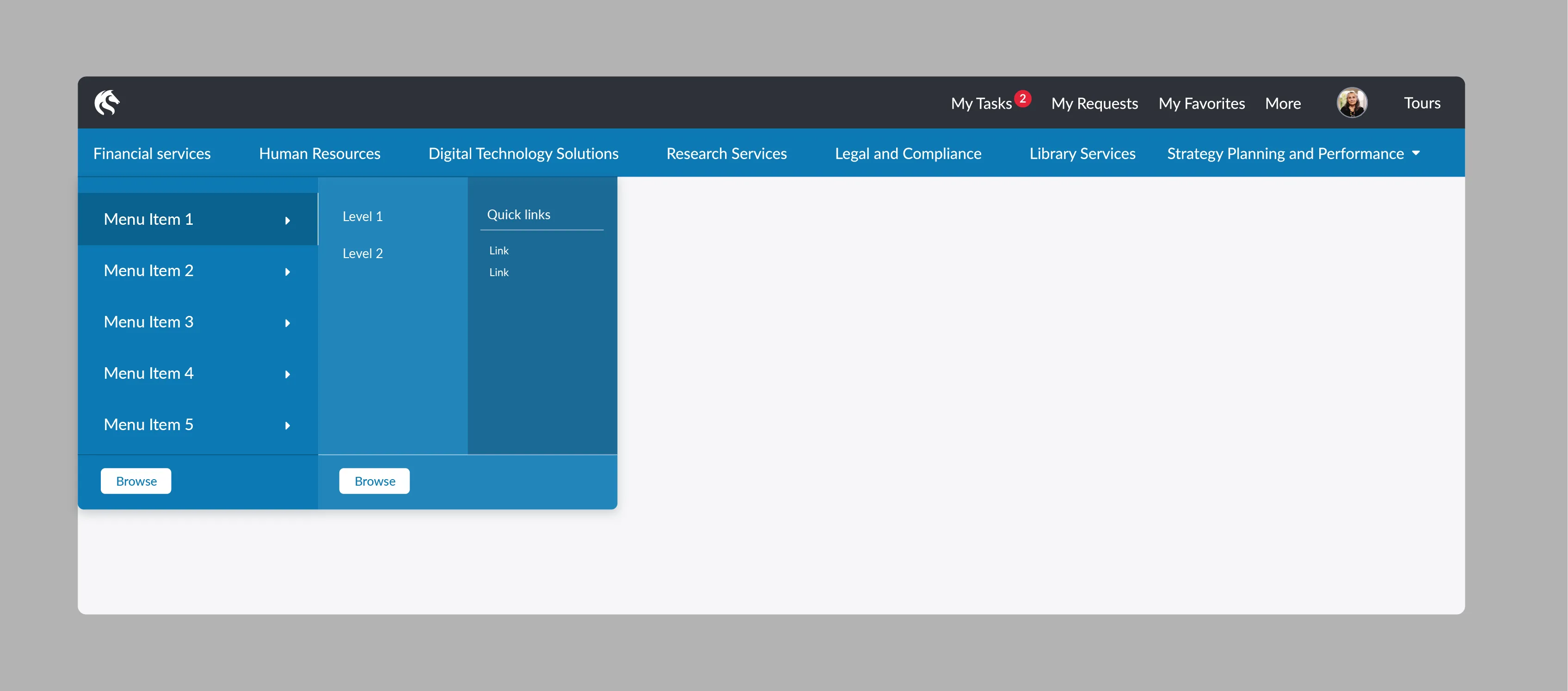Expand Menu Item 4 arrow
The width and height of the screenshot is (1568, 691).
[287, 374]
